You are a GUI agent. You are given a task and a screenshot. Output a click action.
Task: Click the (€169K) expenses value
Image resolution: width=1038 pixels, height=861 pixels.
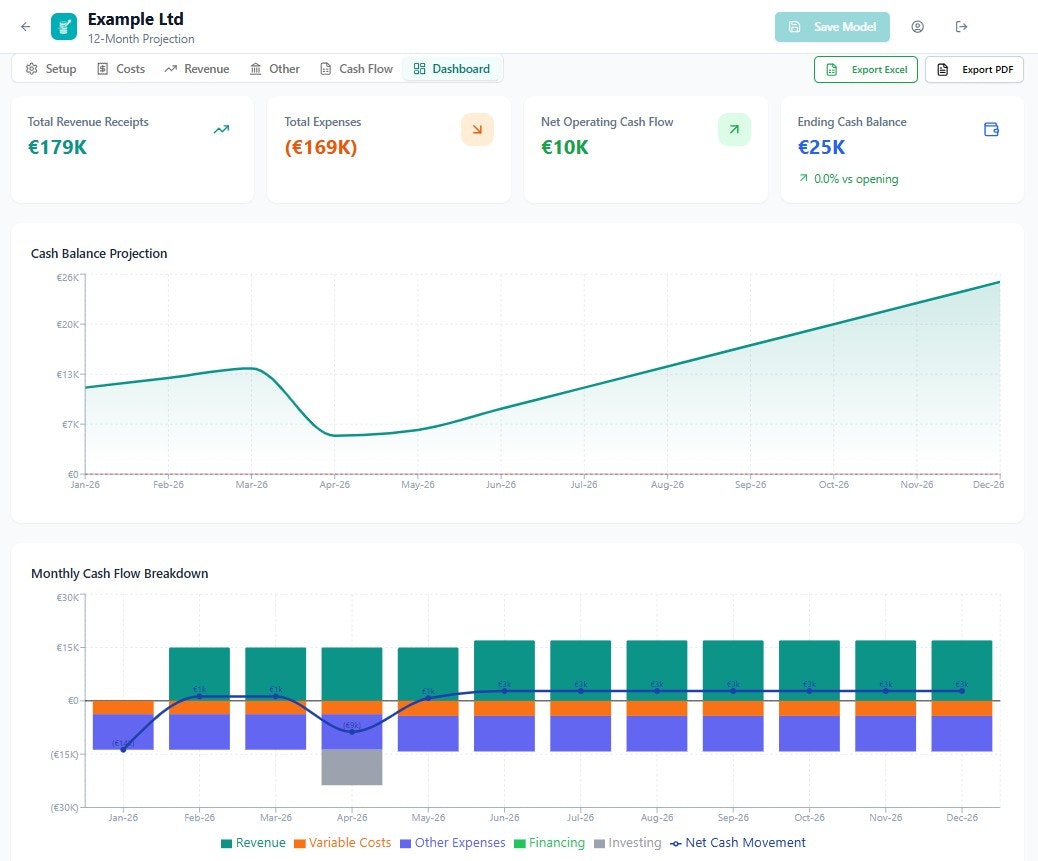coord(320,147)
